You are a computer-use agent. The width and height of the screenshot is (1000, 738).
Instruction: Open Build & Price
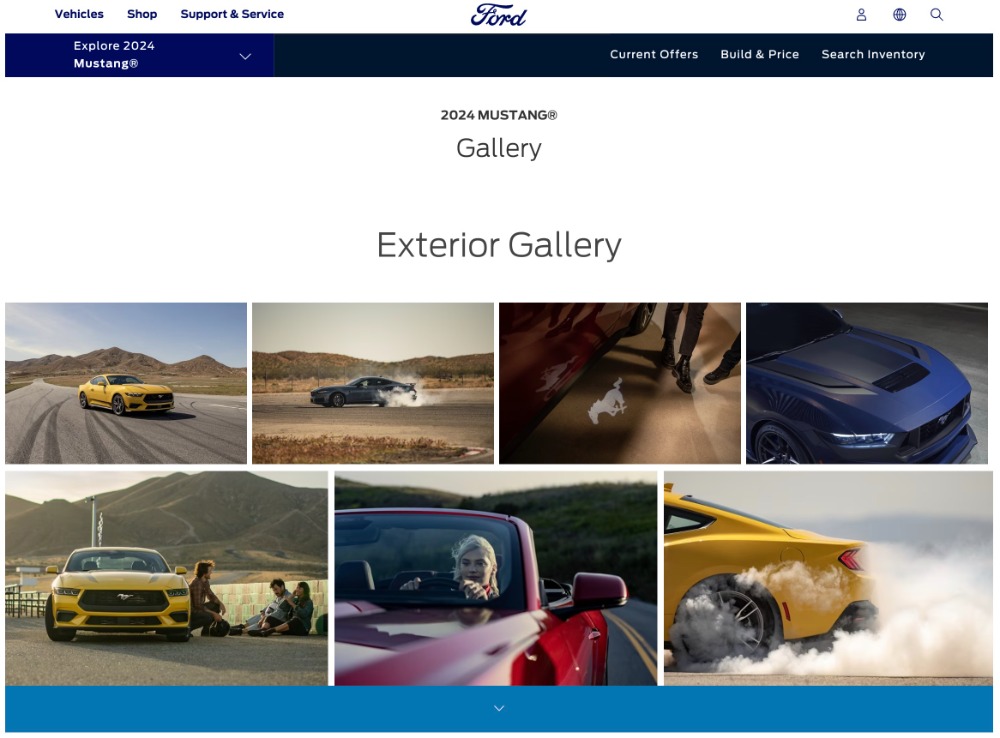pyautogui.click(x=760, y=54)
